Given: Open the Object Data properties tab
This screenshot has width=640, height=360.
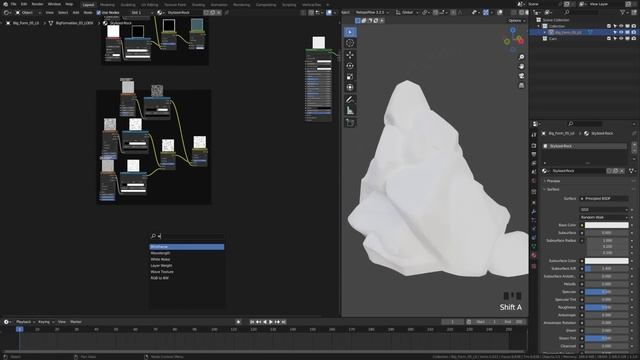Looking at the screenshot, I should point(534,247).
